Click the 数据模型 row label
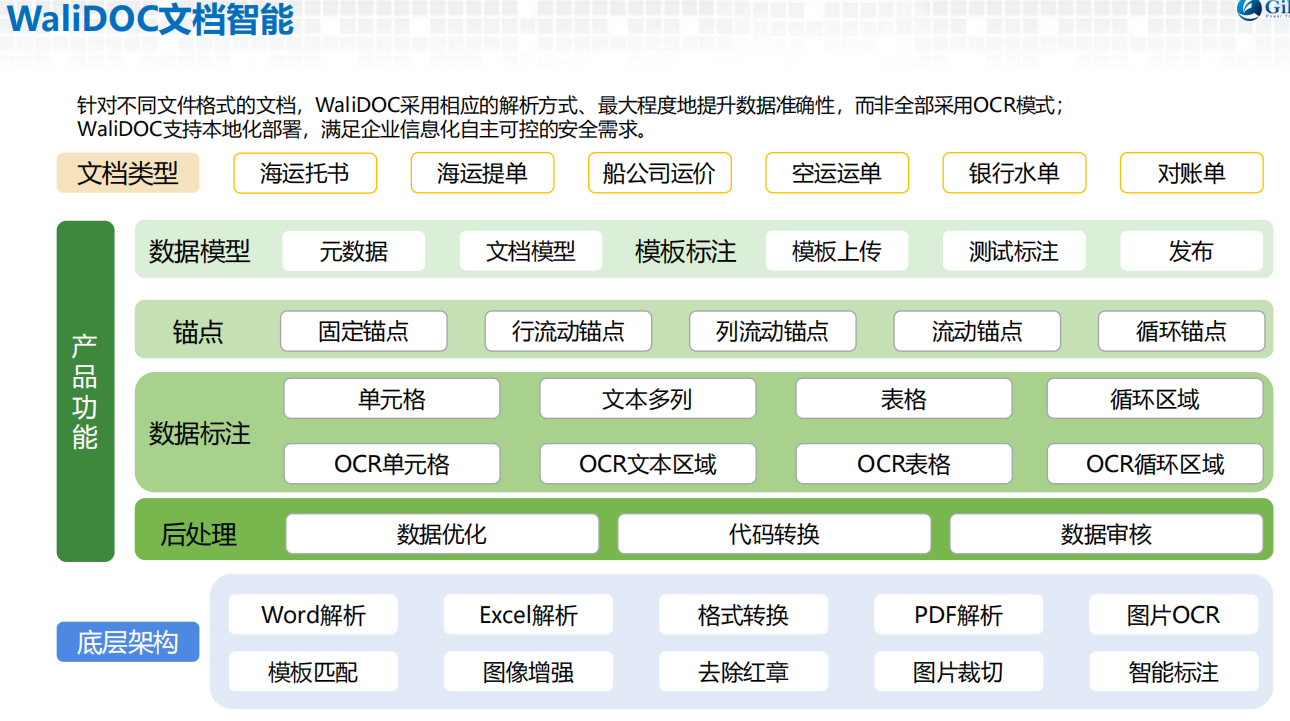 coord(200,251)
